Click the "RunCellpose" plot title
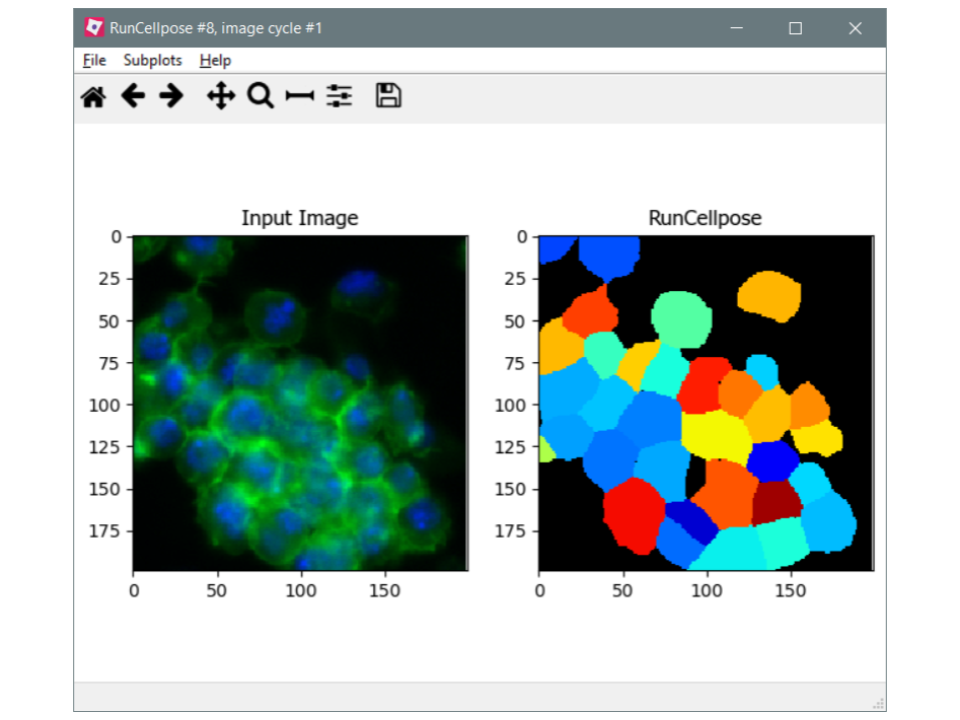 tap(705, 218)
